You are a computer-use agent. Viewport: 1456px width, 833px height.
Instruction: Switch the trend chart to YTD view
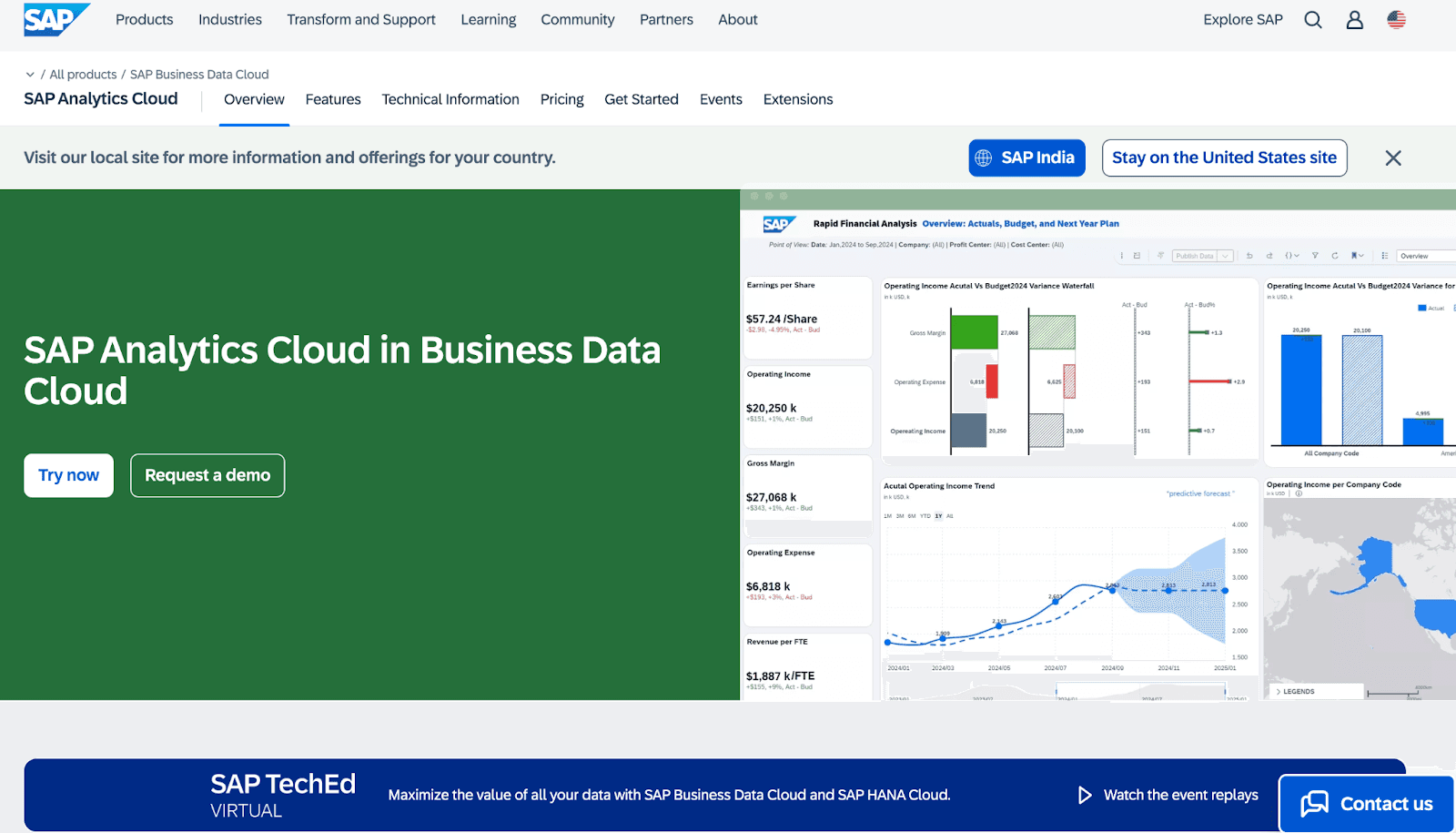[925, 516]
